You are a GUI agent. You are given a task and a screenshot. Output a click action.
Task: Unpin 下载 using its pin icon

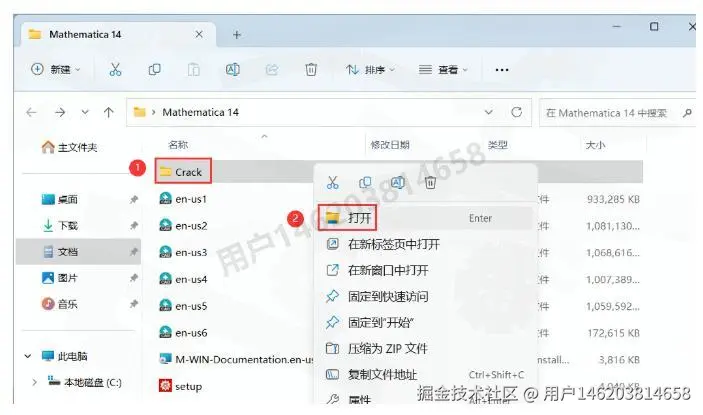click(134, 225)
